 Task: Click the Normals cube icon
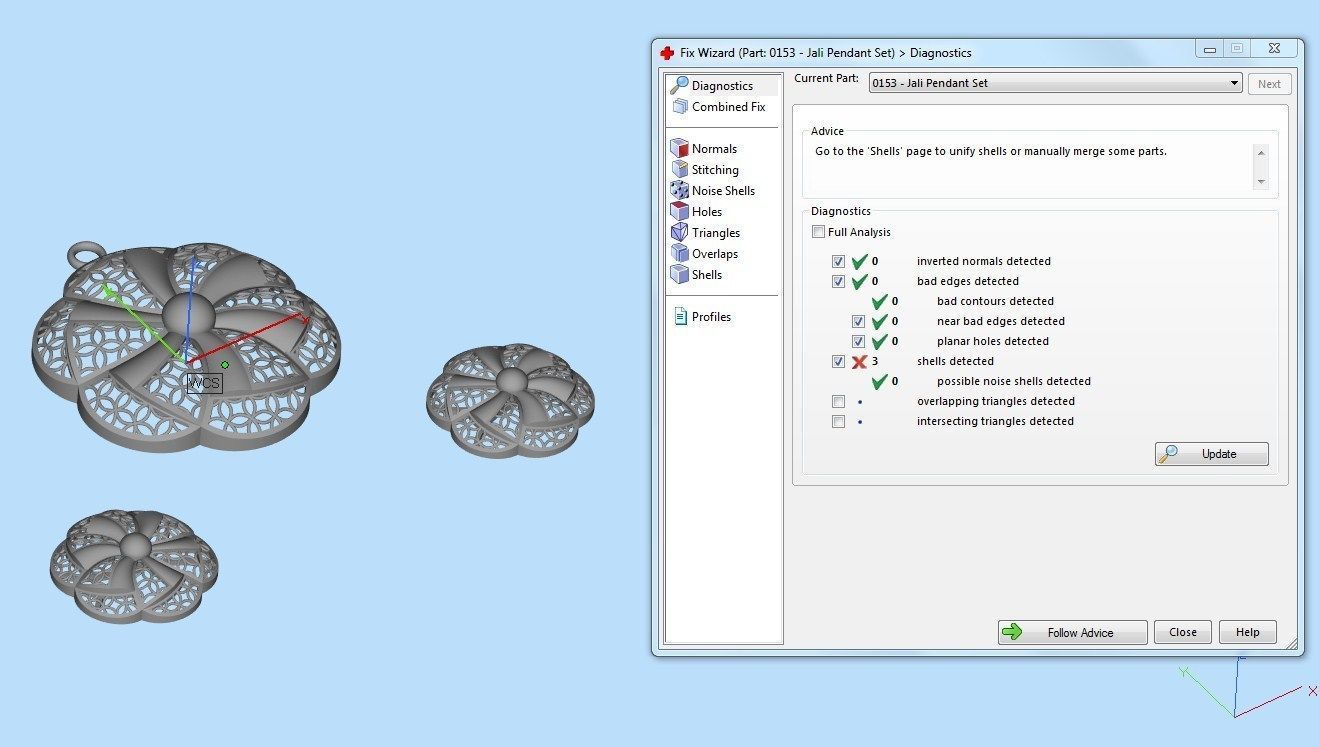(x=680, y=148)
